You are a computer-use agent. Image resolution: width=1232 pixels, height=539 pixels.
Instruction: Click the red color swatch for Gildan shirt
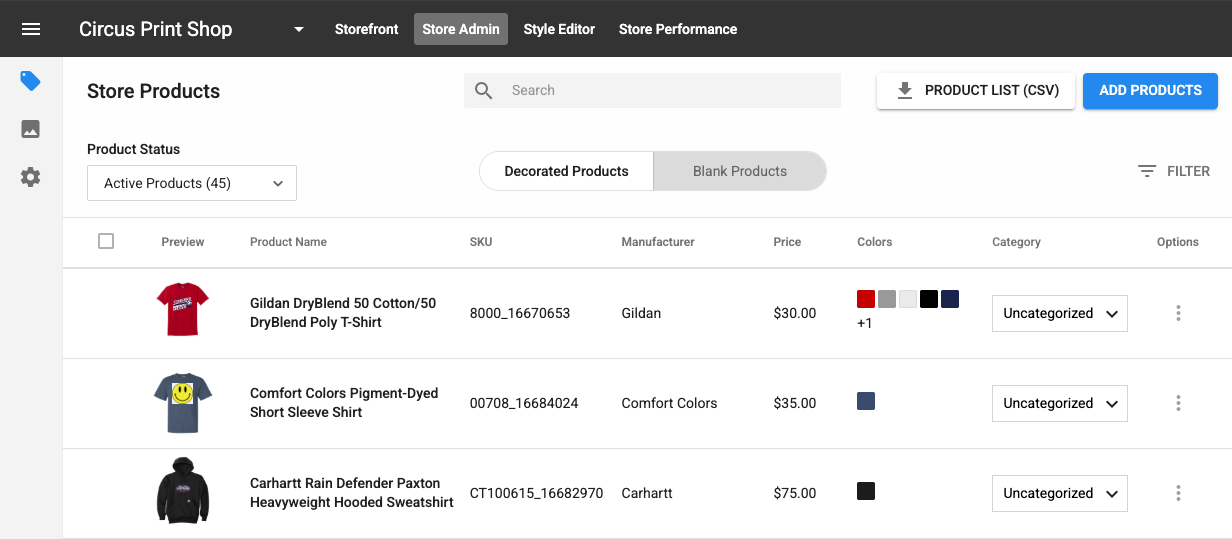866,299
